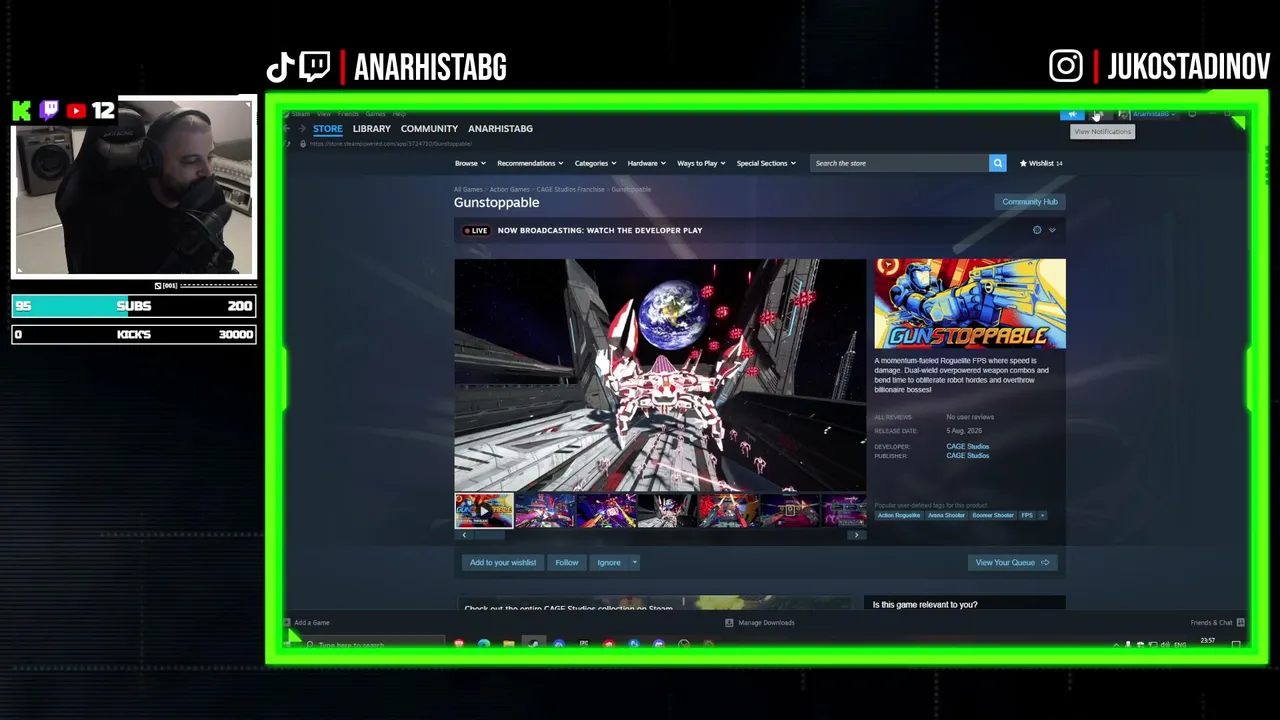Collapse the live broadcast chevron
Viewport: 1280px width, 720px height.
point(1052,230)
